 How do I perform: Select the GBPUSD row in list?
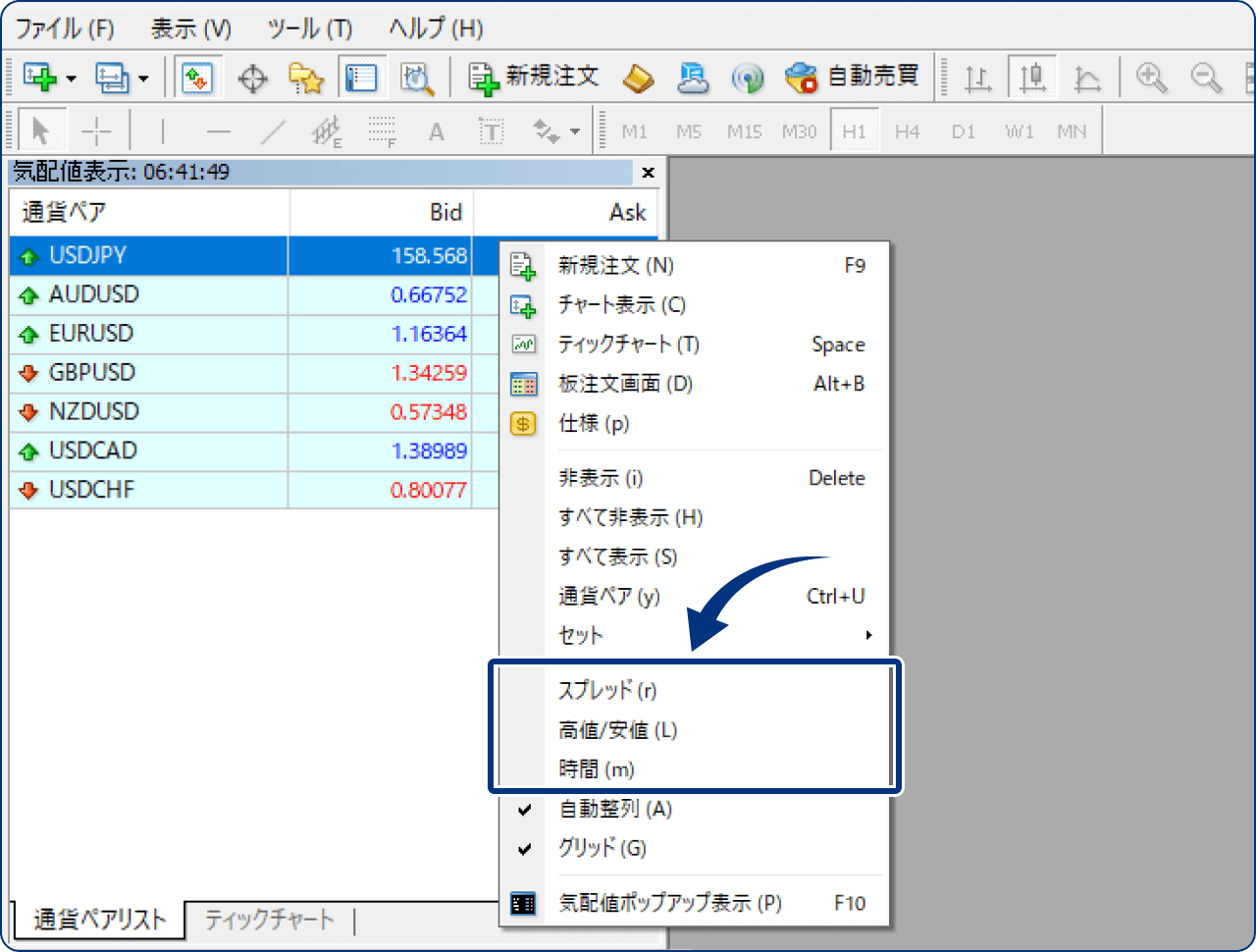[147, 373]
